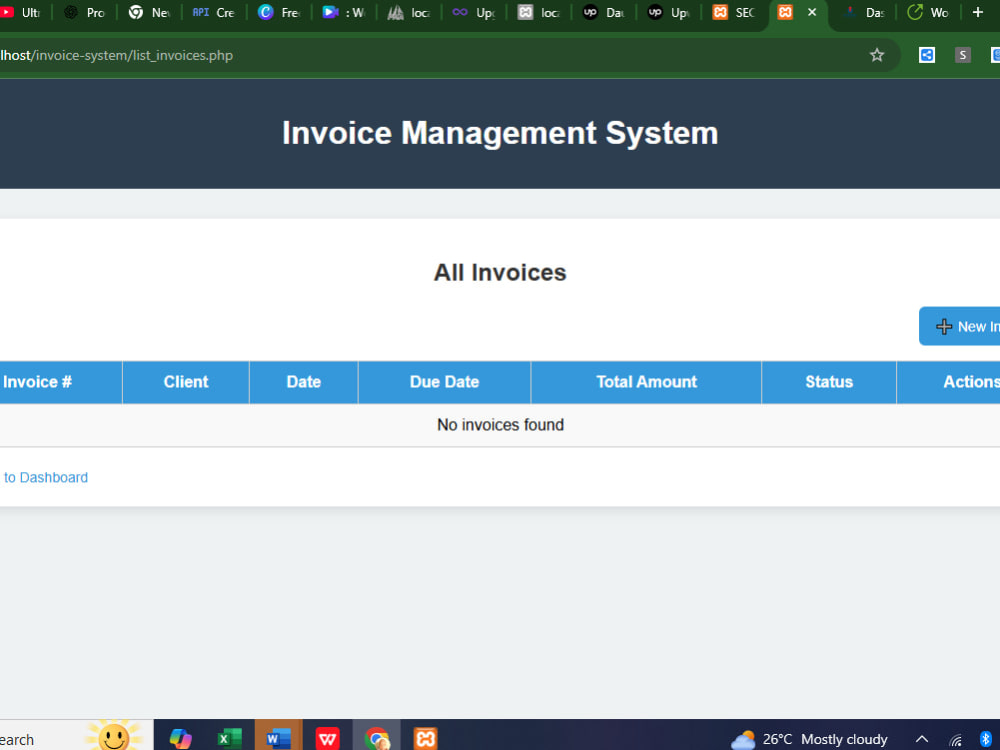This screenshot has width=1000, height=750.
Task: Switch to the gray XAMPP loc tab
Action: [538, 13]
